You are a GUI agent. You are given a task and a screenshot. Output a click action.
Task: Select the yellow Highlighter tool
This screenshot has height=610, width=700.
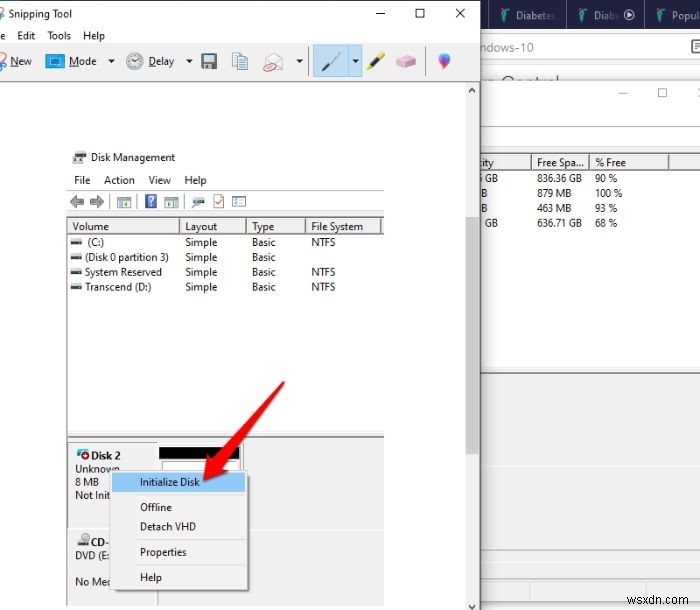pyautogui.click(x=376, y=61)
